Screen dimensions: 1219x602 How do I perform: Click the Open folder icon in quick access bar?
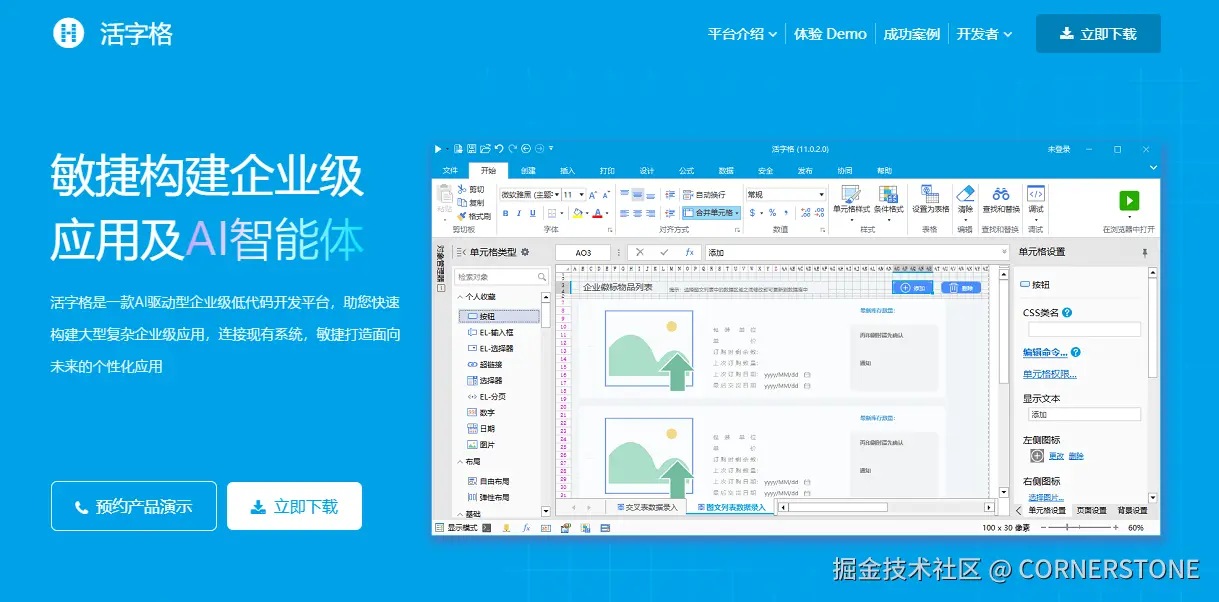pyautogui.click(x=485, y=149)
